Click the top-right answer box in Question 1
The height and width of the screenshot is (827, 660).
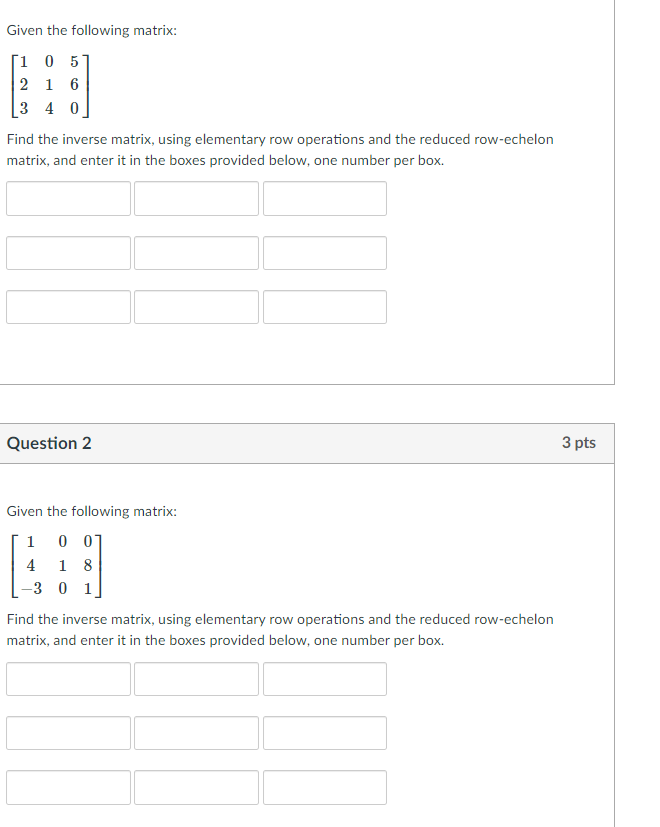coord(324,198)
